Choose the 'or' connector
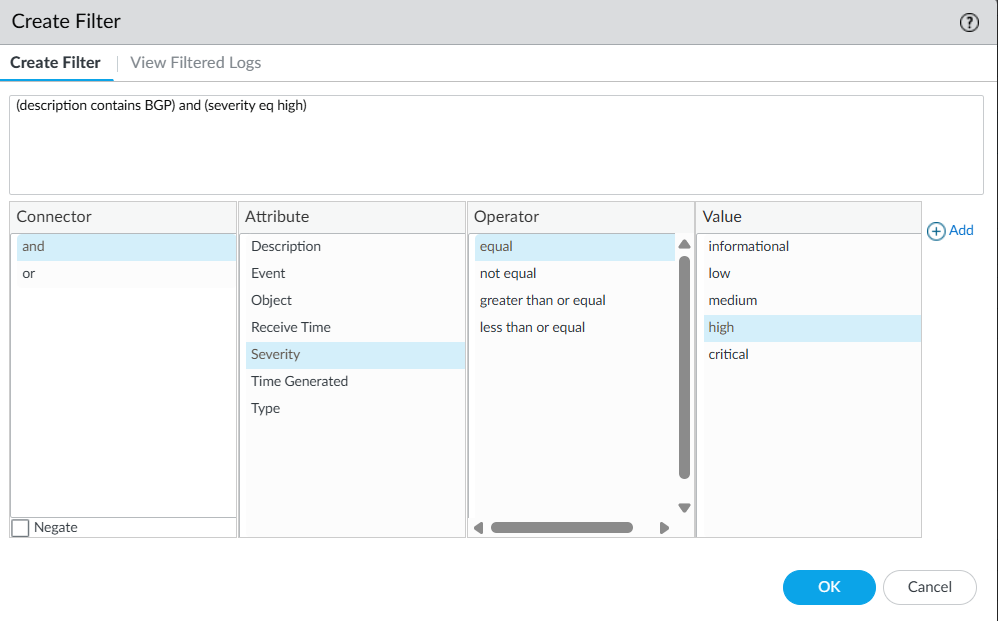998x621 pixels. [30, 273]
